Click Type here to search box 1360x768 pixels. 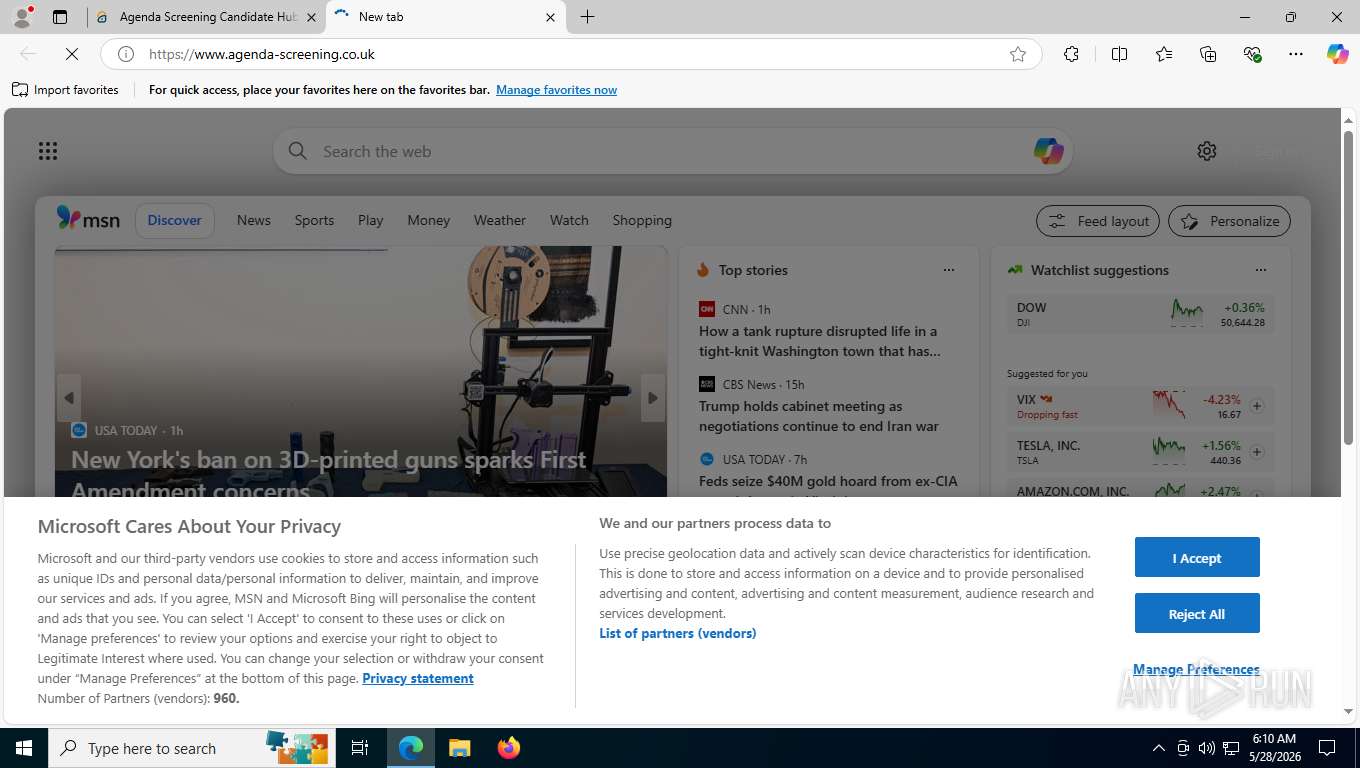coord(192,748)
